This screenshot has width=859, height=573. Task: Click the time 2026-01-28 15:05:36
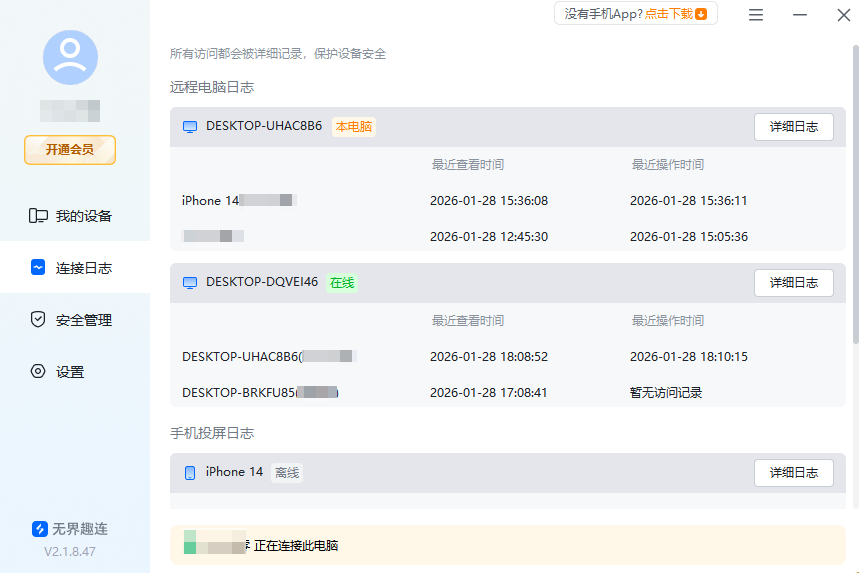[689, 237]
